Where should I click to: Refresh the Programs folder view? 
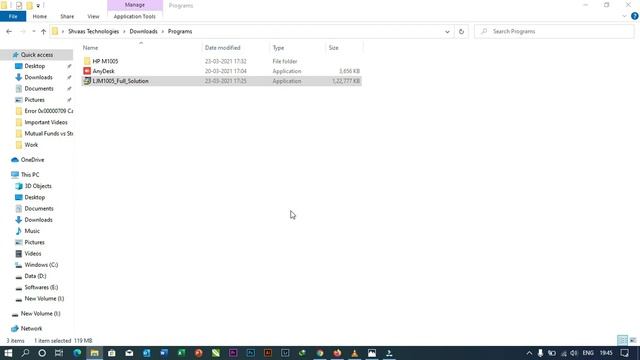click(461, 31)
